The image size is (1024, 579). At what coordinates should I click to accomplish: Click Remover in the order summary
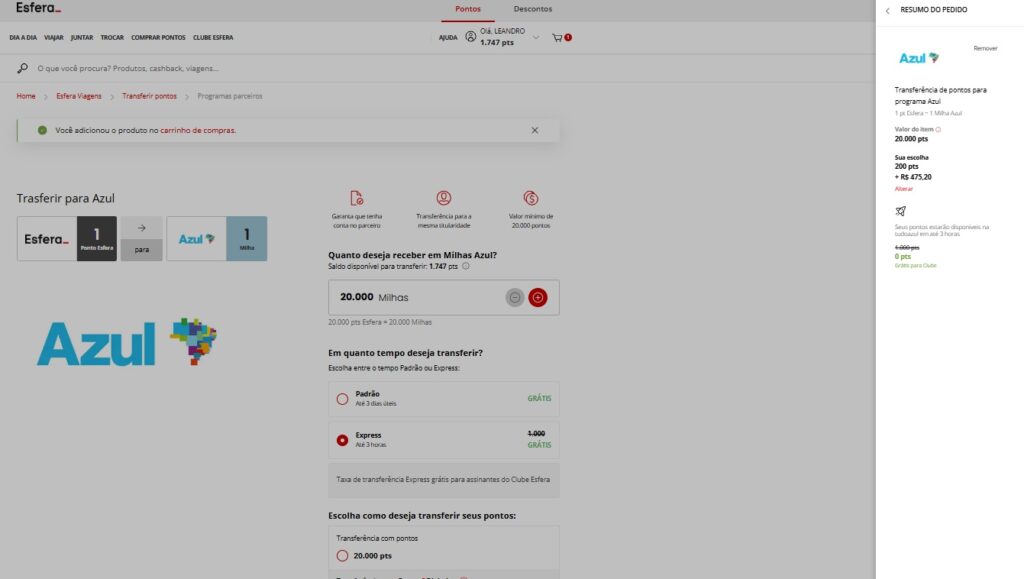985,48
